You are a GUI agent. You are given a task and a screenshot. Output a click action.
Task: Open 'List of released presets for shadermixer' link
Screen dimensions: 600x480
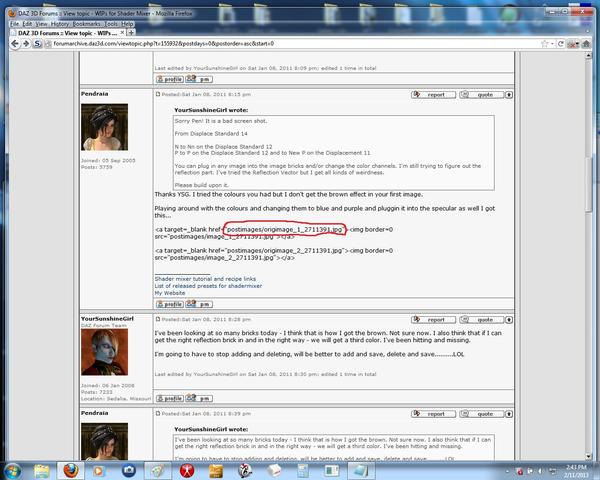coord(208,286)
